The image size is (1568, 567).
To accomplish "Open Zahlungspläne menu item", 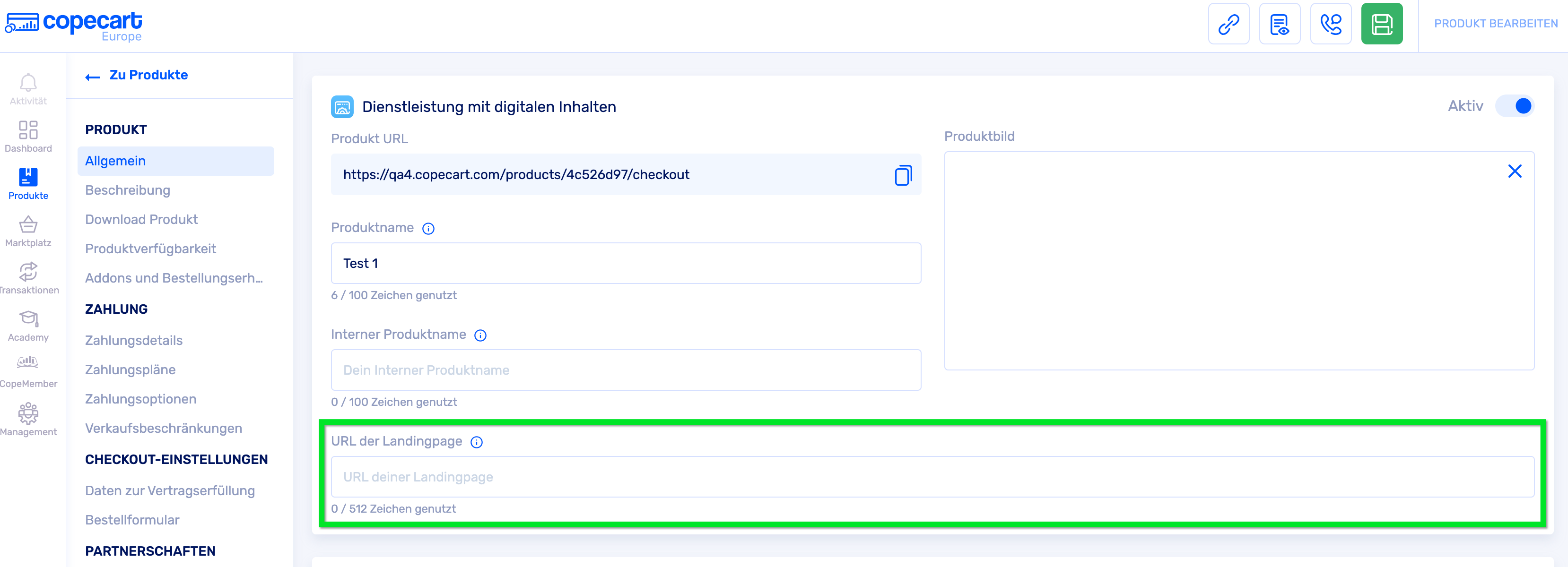I will pos(130,370).
